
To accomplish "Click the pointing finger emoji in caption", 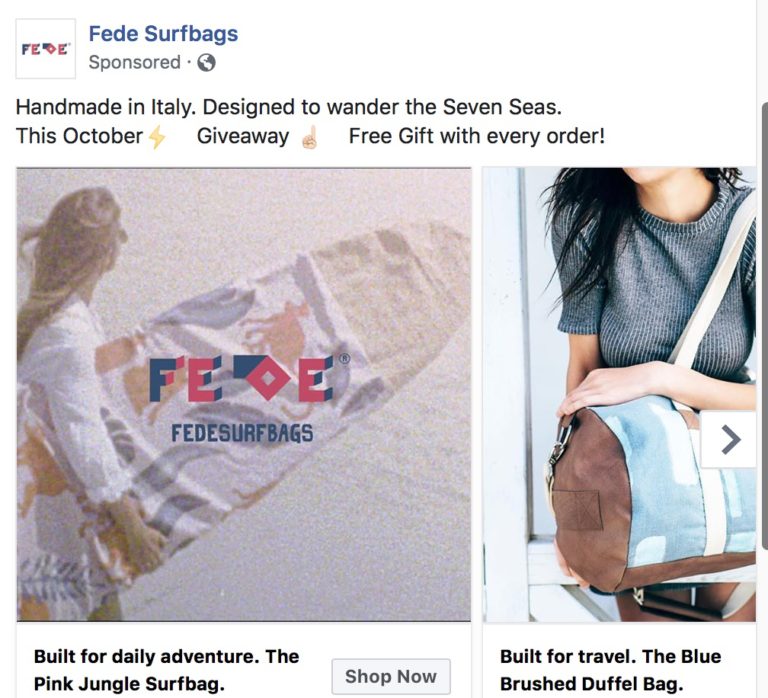I will point(310,137).
